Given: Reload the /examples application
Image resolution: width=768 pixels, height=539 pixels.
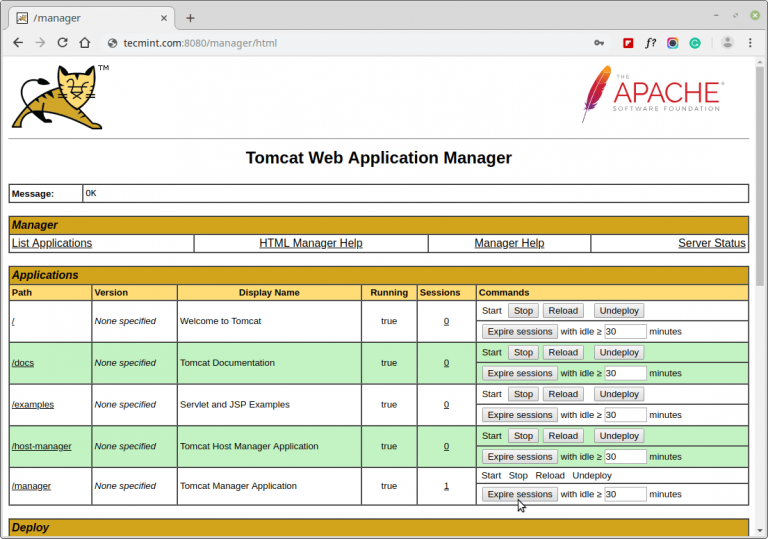Looking at the screenshot, I should 563,394.
